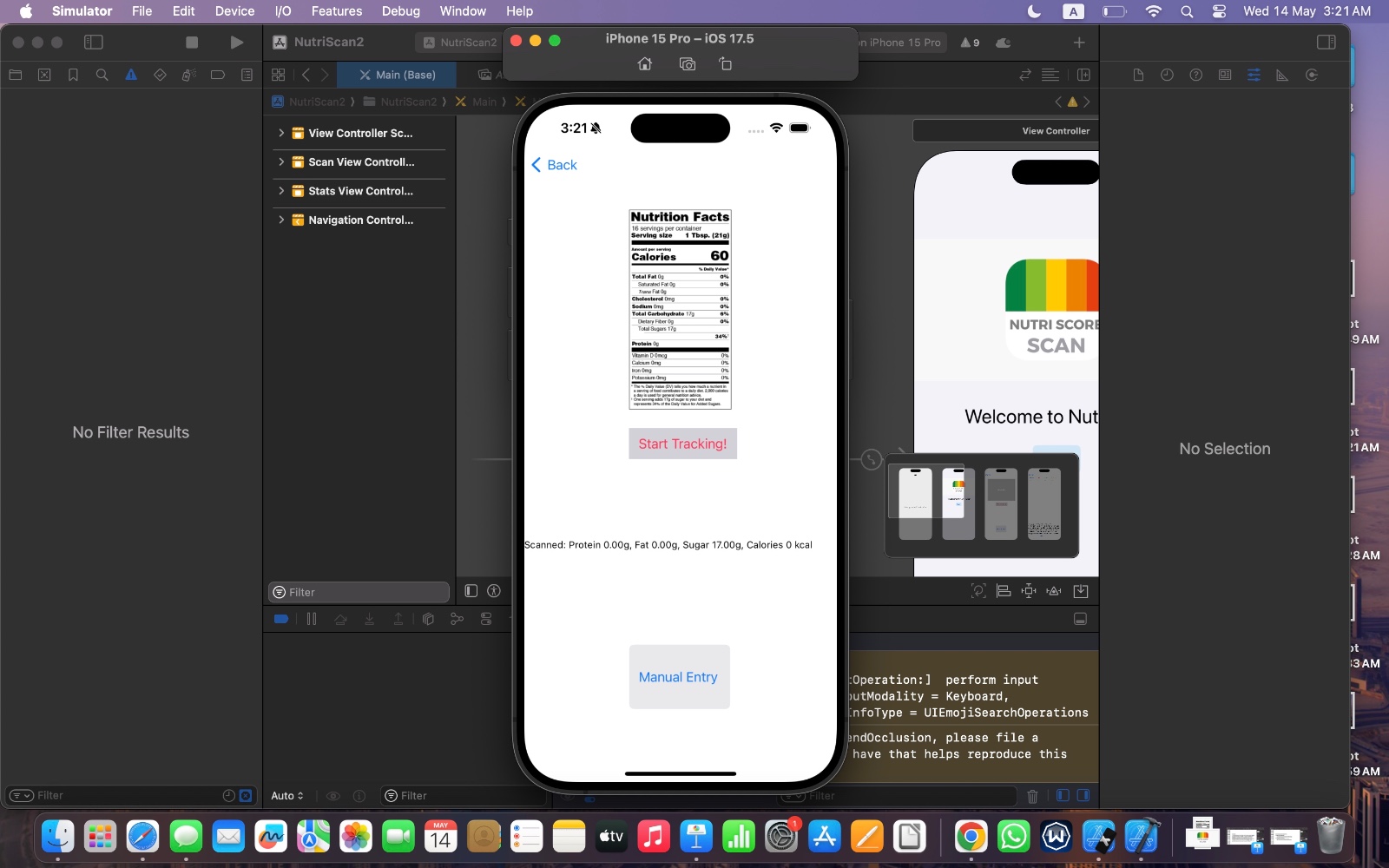The width and height of the screenshot is (1389, 868).
Task: Stop the running app in Xcode
Action: pyautogui.click(x=192, y=42)
